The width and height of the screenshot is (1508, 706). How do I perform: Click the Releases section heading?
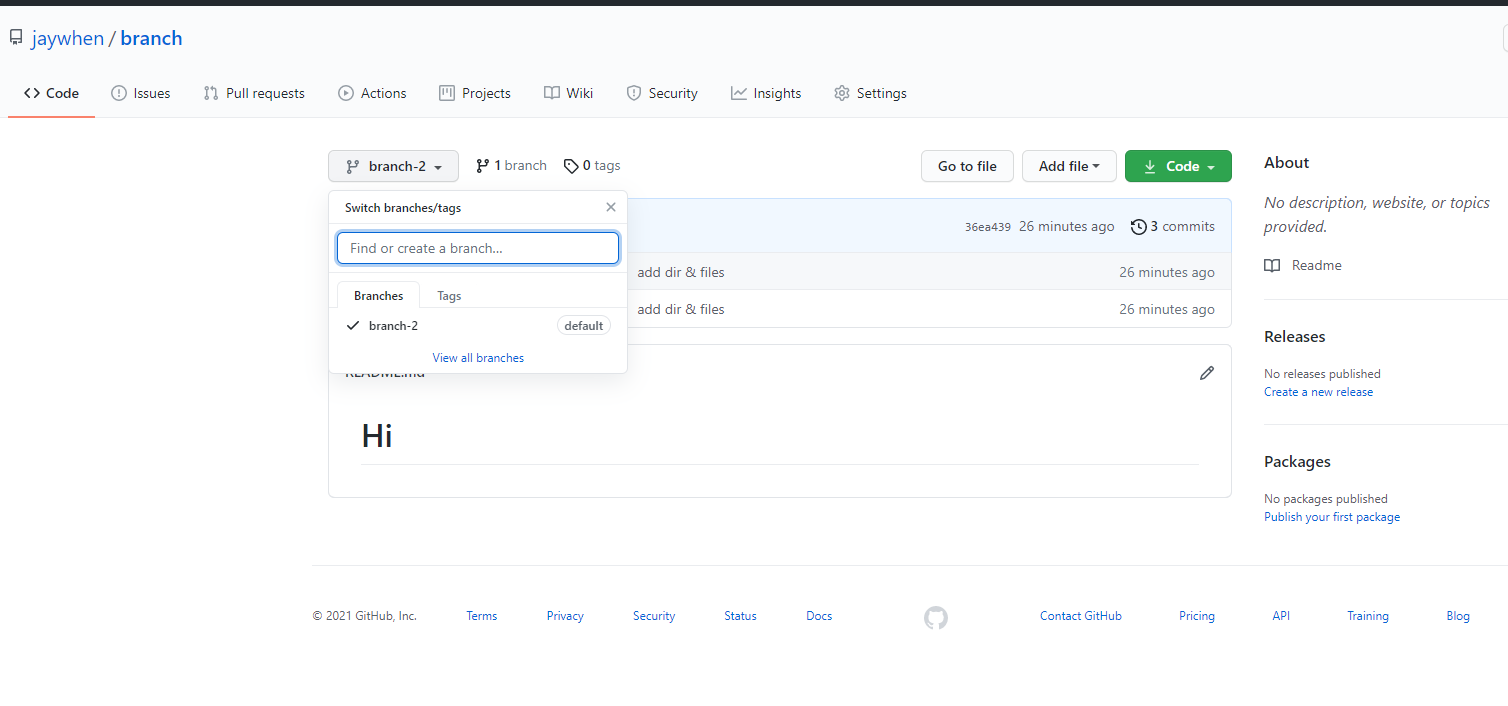1295,337
